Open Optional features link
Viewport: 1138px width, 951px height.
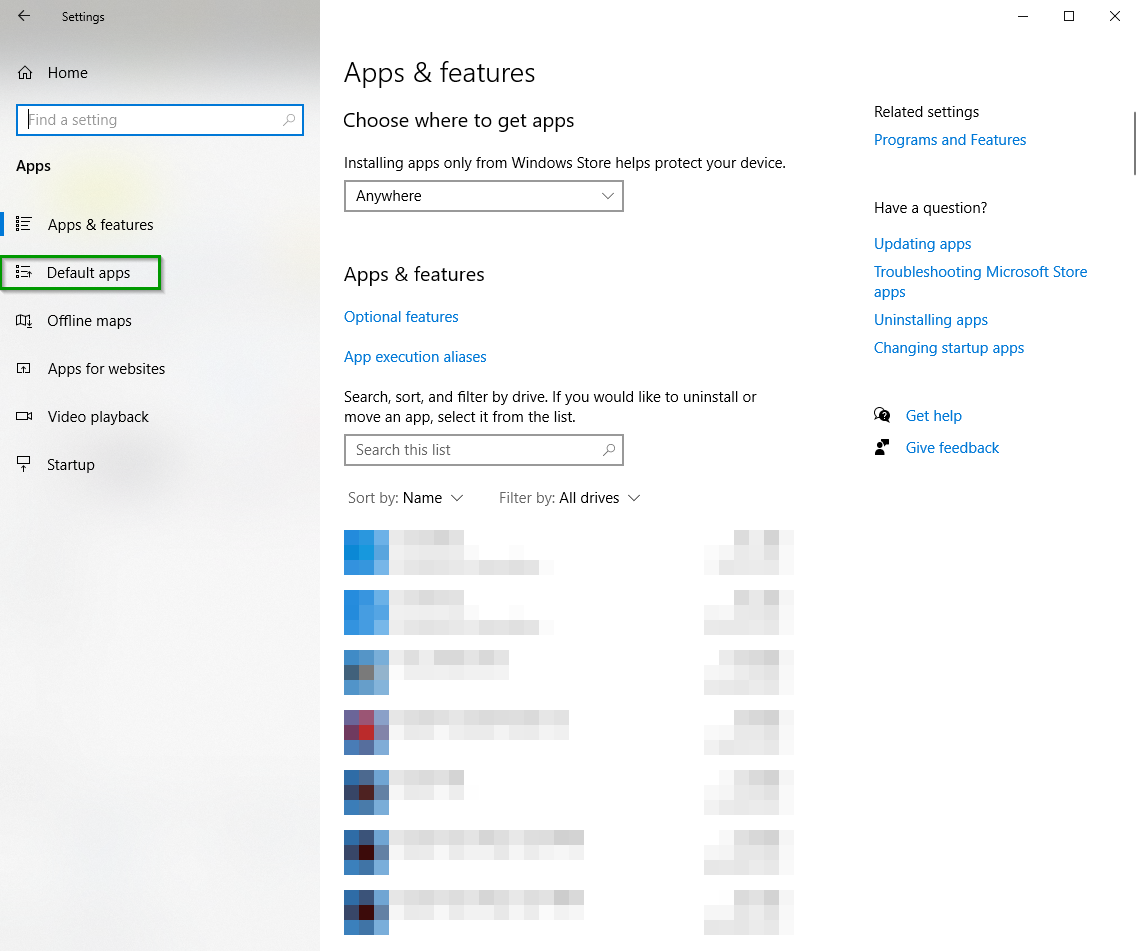coord(401,317)
